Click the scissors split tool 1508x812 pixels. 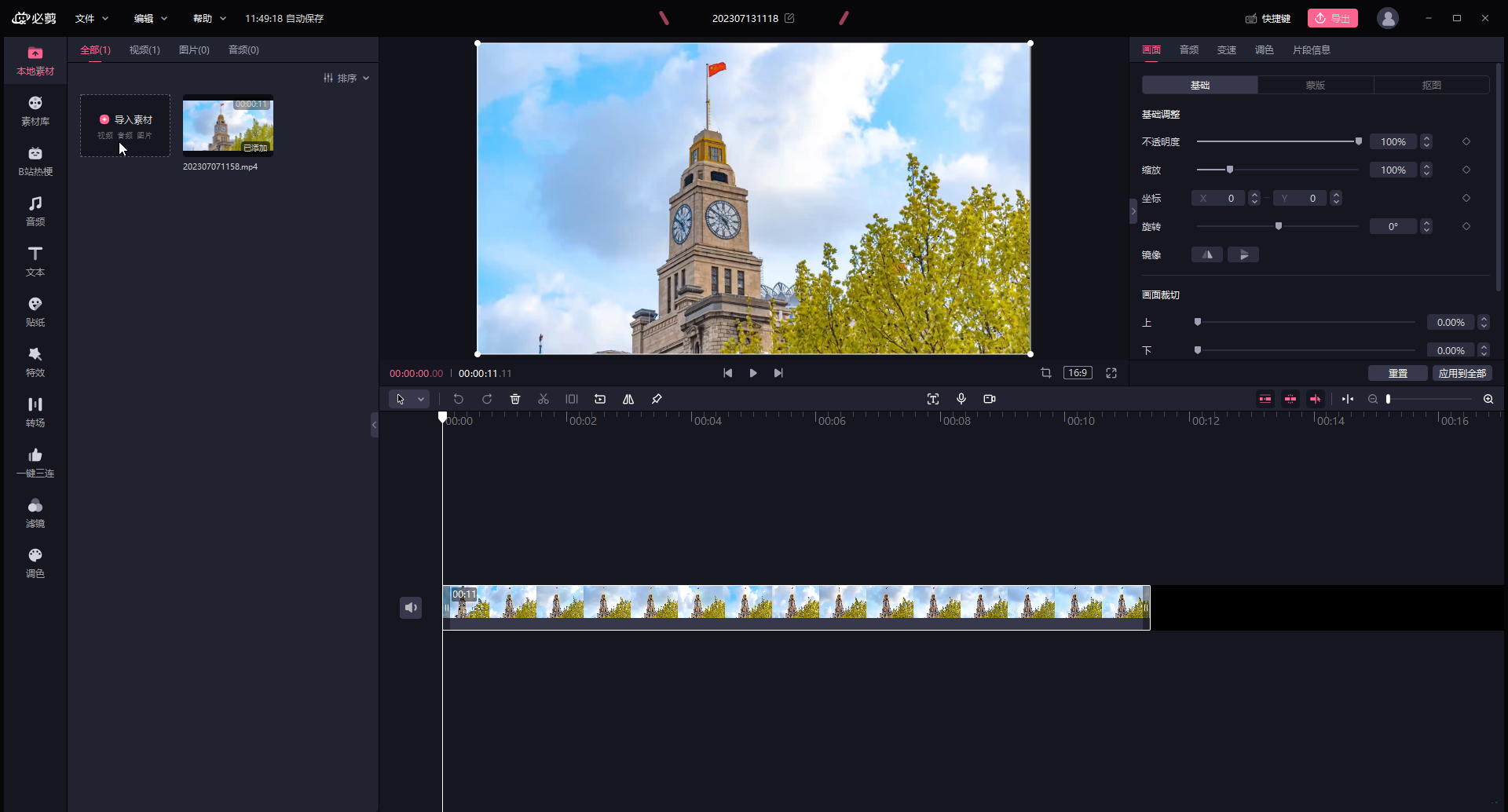click(x=544, y=399)
